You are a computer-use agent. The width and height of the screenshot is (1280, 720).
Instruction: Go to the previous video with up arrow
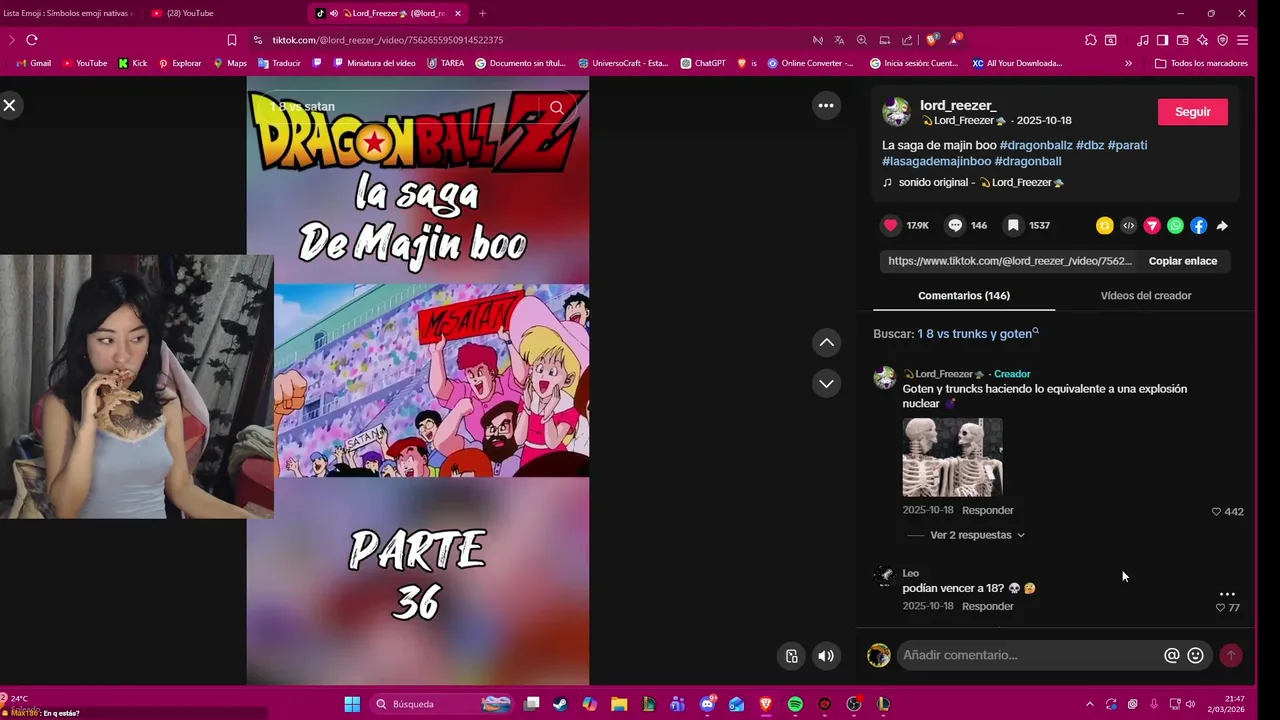(827, 342)
